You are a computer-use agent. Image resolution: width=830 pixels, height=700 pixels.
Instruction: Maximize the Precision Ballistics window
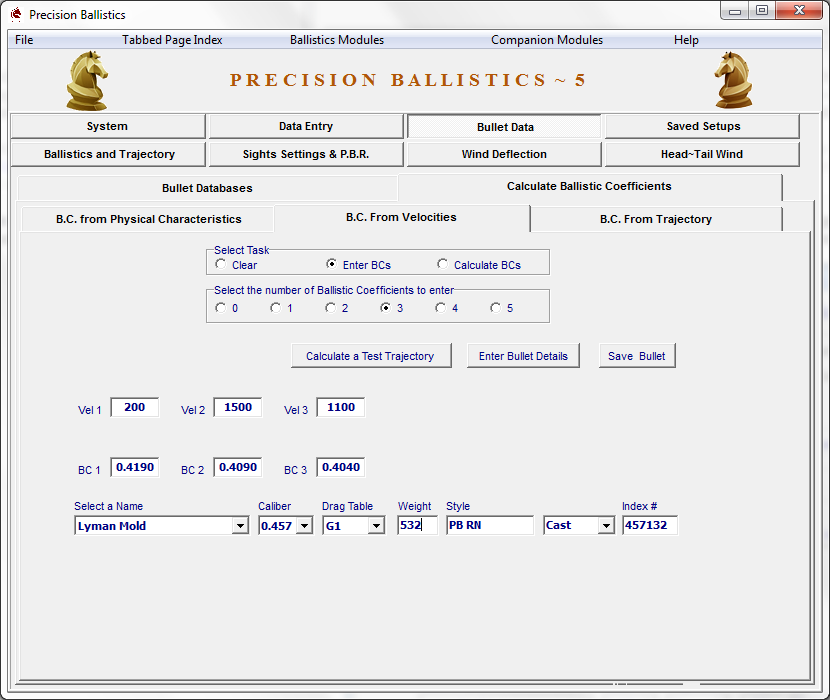(x=762, y=11)
